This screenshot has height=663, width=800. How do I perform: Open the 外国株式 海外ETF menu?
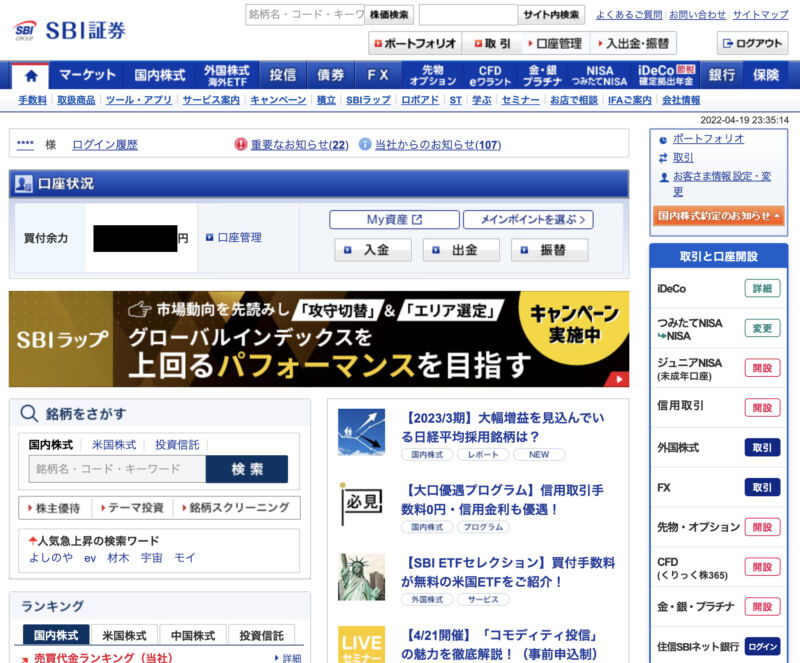tap(227, 75)
